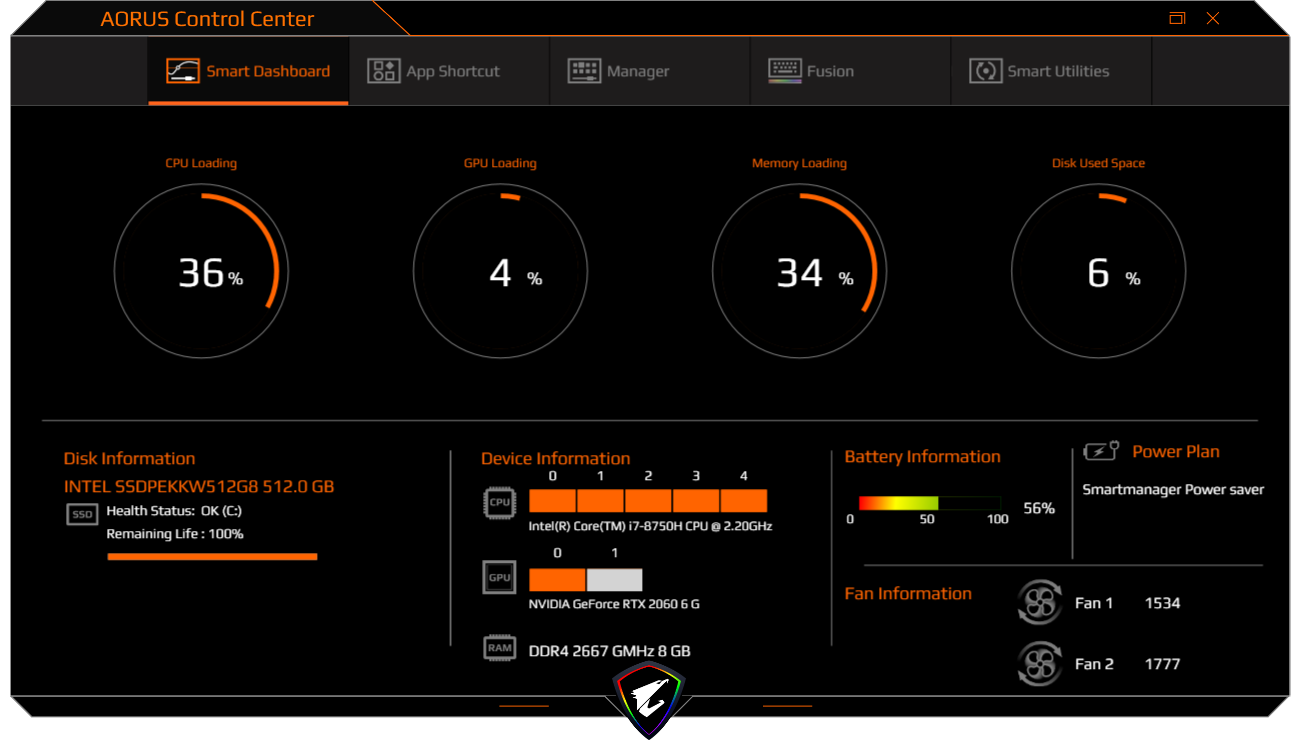Switch to the App Shortcut tab
Viewport: 1300px width, 740px height.
(x=449, y=71)
